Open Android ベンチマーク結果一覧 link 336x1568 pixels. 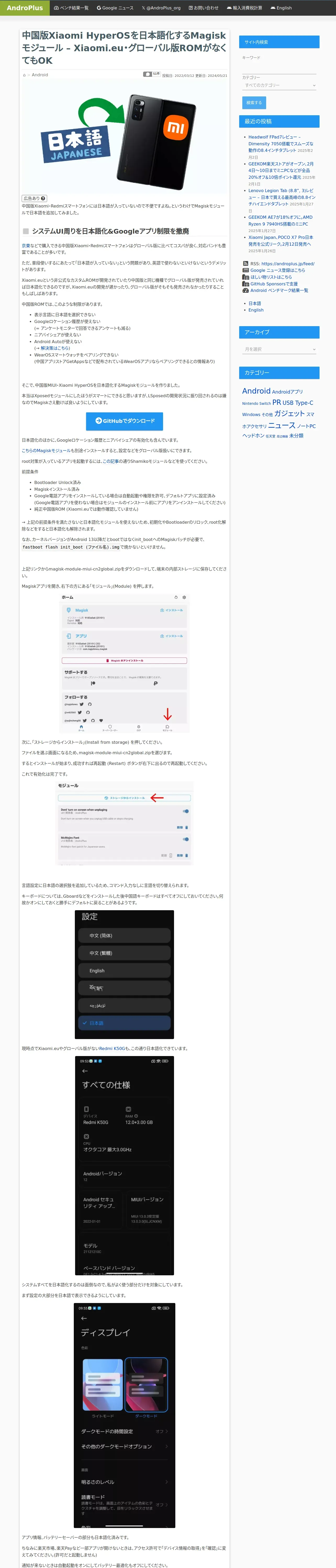point(279,290)
